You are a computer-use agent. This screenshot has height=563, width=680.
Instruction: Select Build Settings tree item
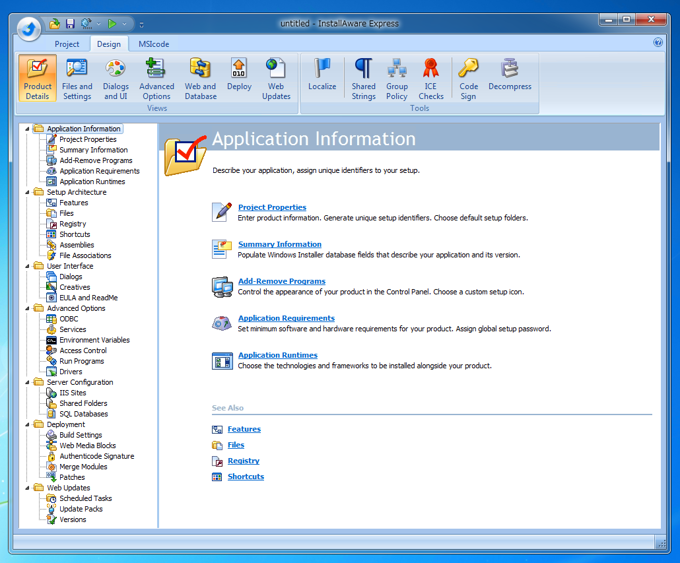[81, 435]
